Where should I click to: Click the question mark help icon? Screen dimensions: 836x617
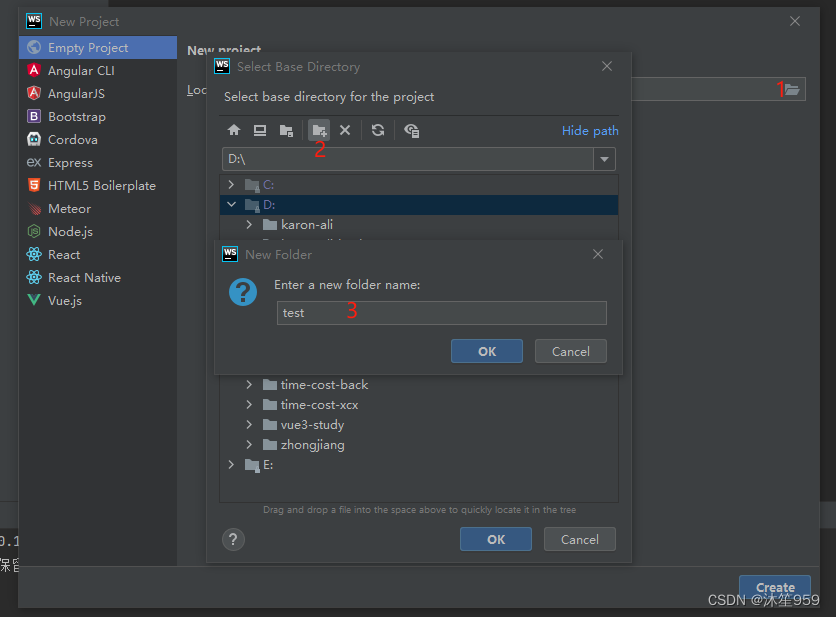pyautogui.click(x=233, y=539)
